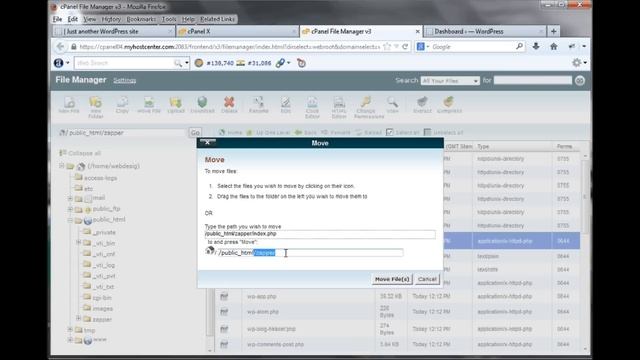Viewport: 640px width, 360px height.
Task: Click the destination path input field
Action: coord(310,253)
